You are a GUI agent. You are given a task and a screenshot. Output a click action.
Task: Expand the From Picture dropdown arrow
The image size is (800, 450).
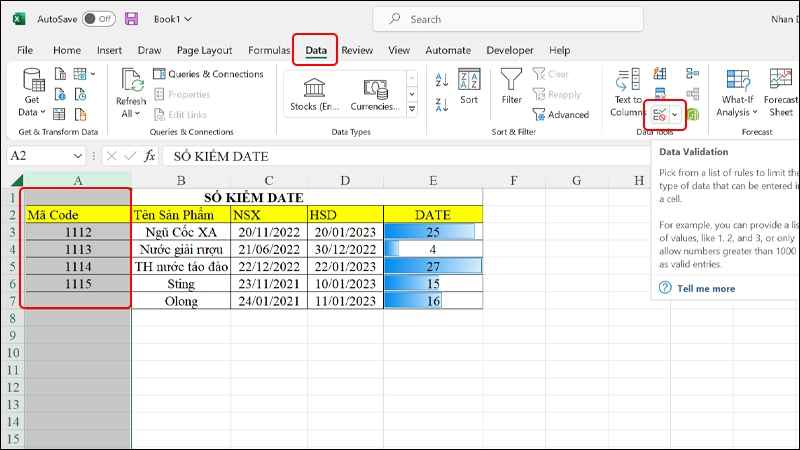pyautogui.click(x=93, y=74)
